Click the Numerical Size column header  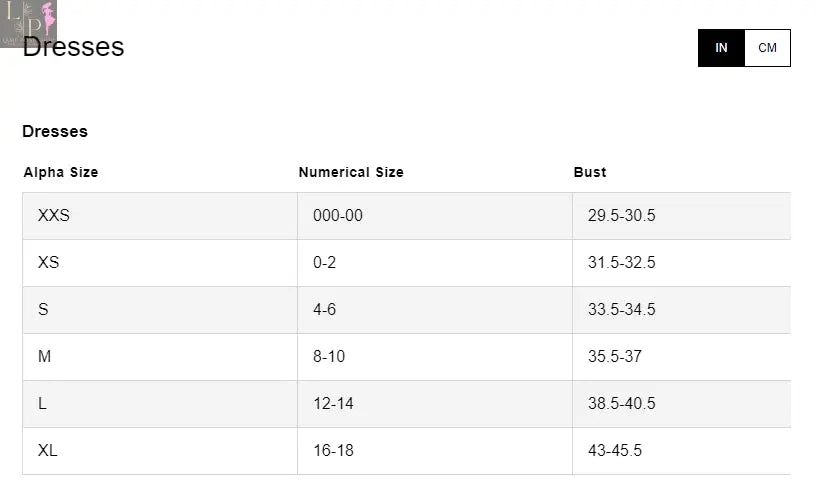point(351,172)
